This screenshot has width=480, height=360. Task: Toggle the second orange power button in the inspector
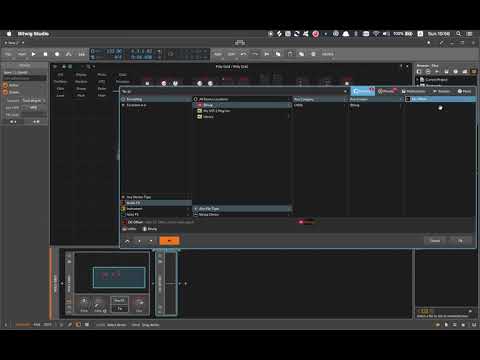click(5, 92)
